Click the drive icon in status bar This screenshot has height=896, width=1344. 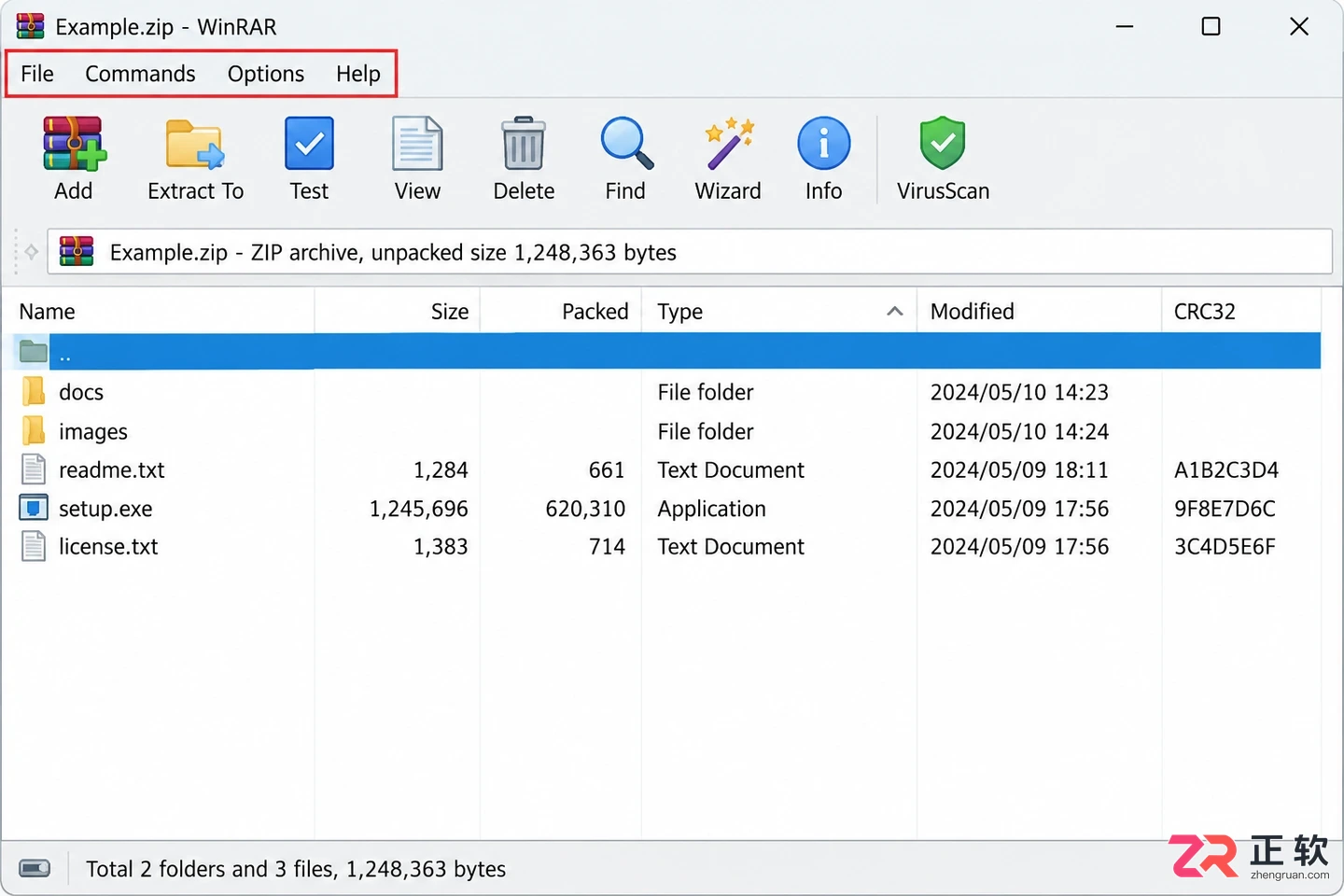35,869
